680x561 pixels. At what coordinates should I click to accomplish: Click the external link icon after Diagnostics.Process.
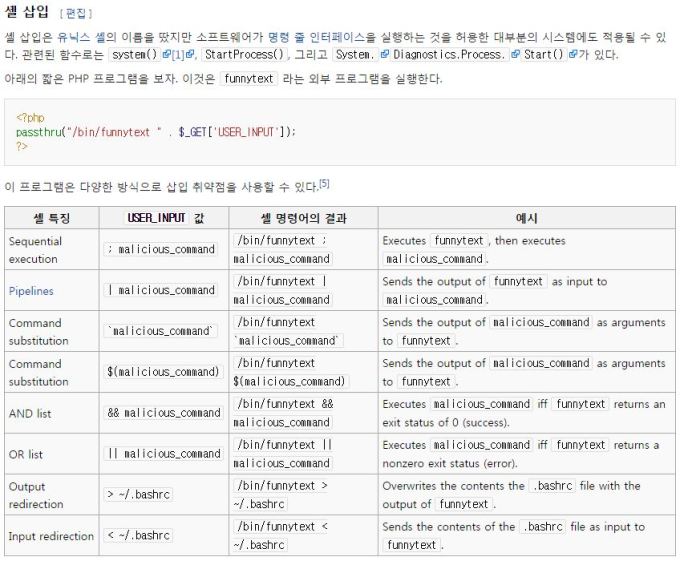[x=515, y=55]
